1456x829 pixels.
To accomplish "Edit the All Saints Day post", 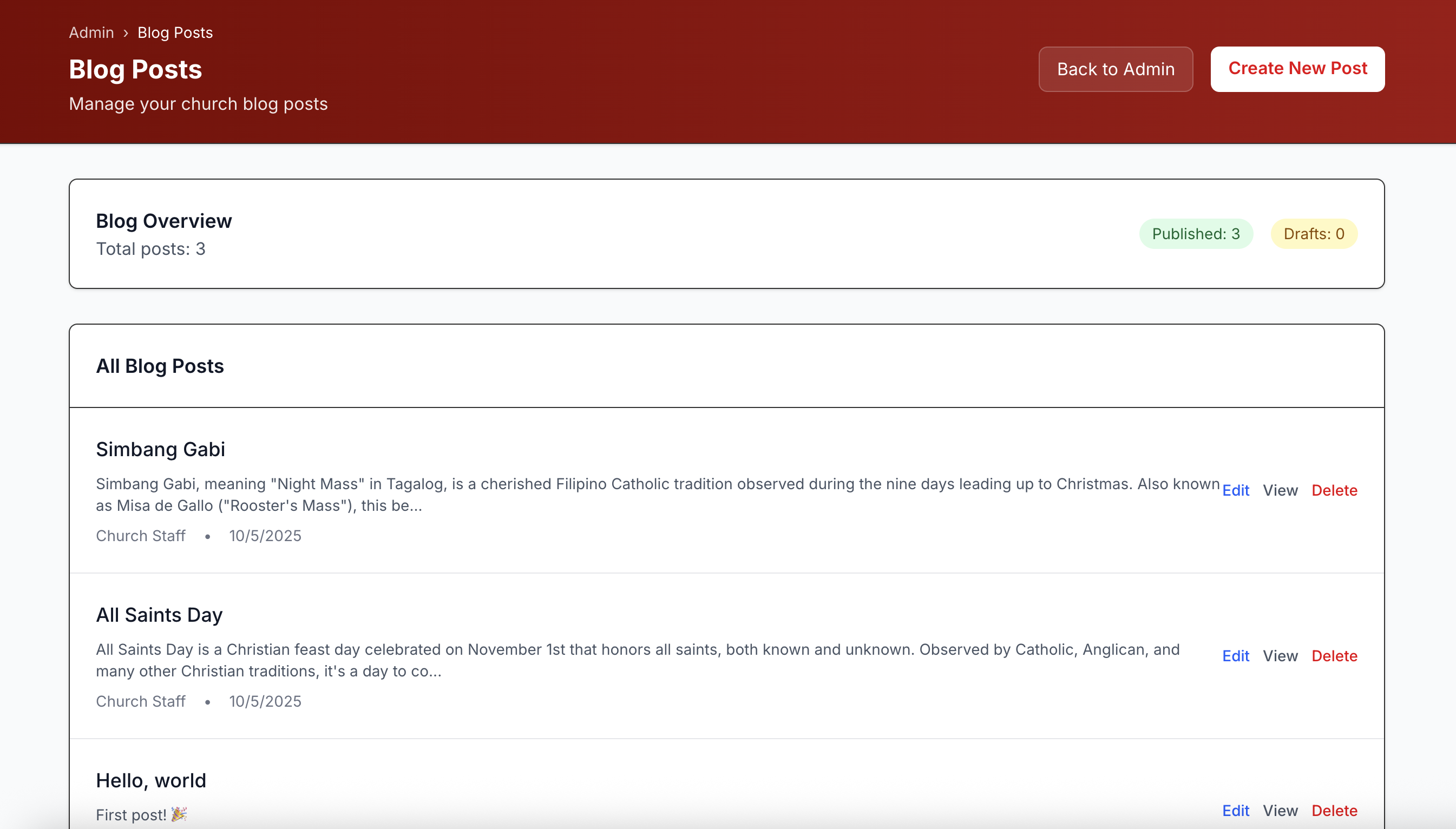I will tap(1235, 656).
